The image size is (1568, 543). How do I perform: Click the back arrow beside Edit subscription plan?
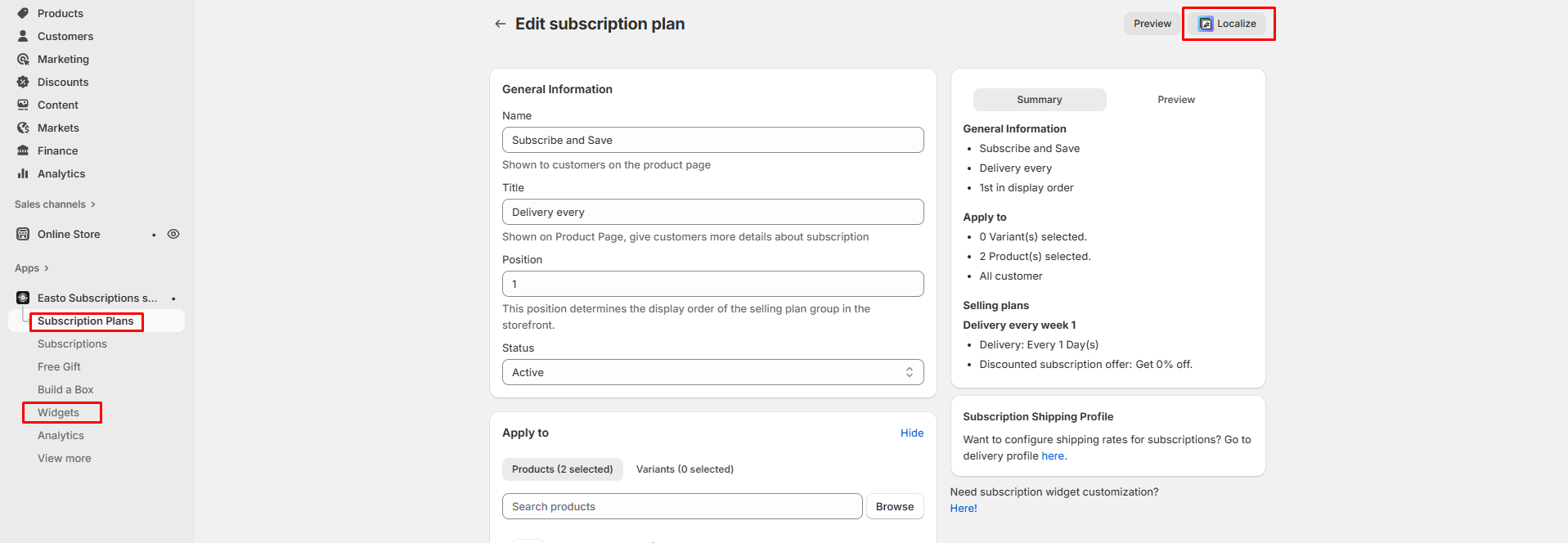[x=501, y=24]
